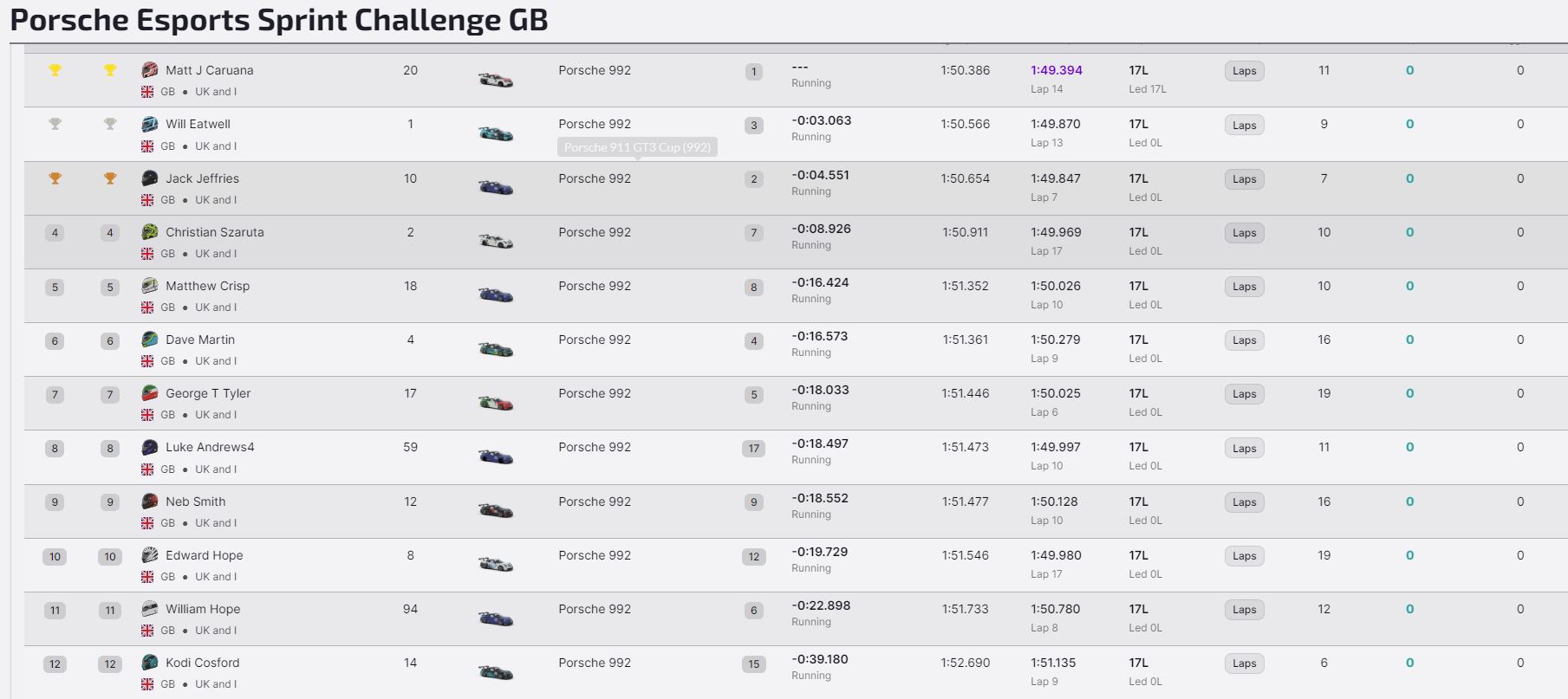
Task: Open Laps for William Hope
Action: tap(1244, 610)
